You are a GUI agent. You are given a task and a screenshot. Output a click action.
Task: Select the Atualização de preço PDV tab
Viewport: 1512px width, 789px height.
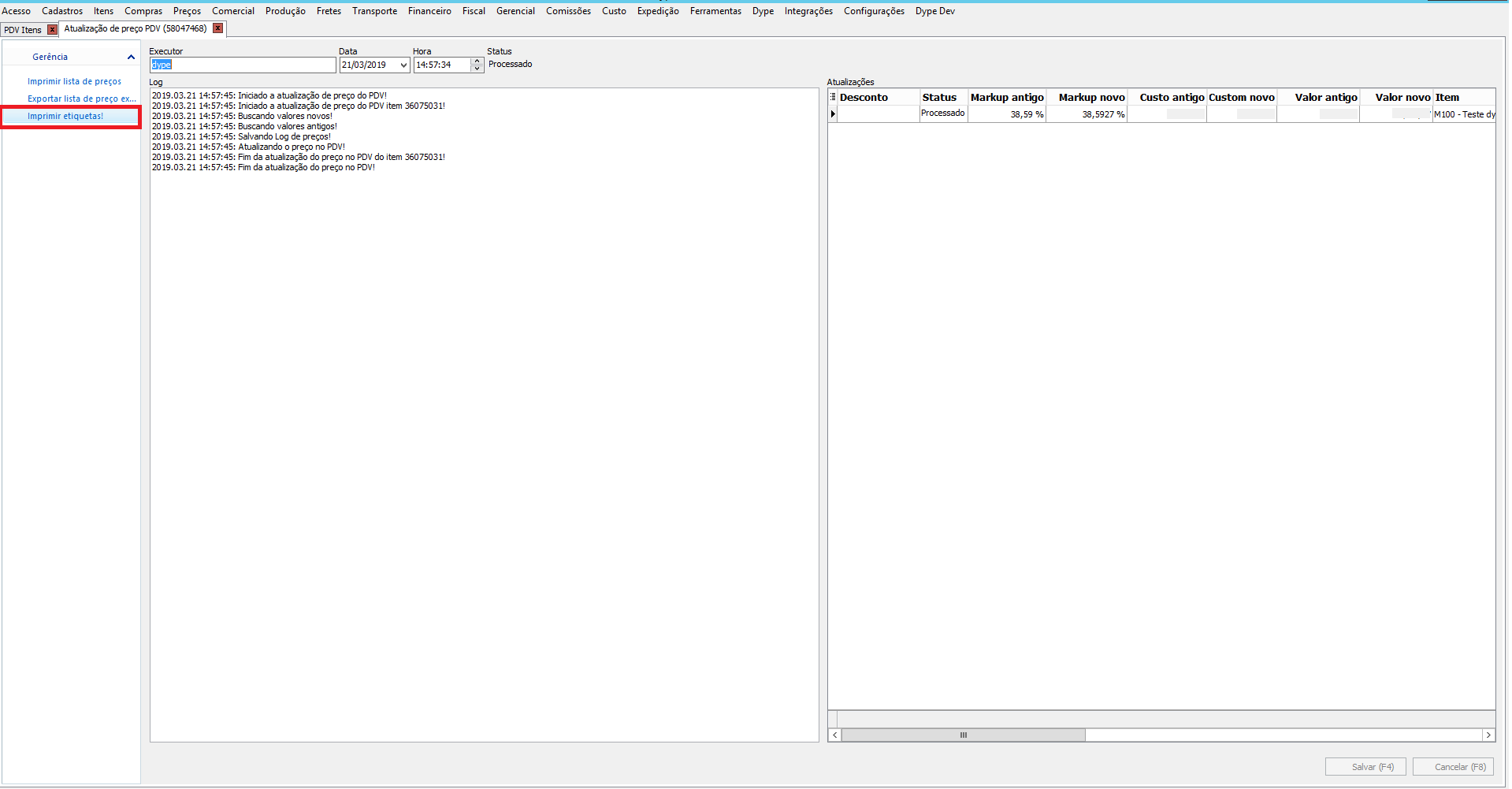[x=136, y=28]
